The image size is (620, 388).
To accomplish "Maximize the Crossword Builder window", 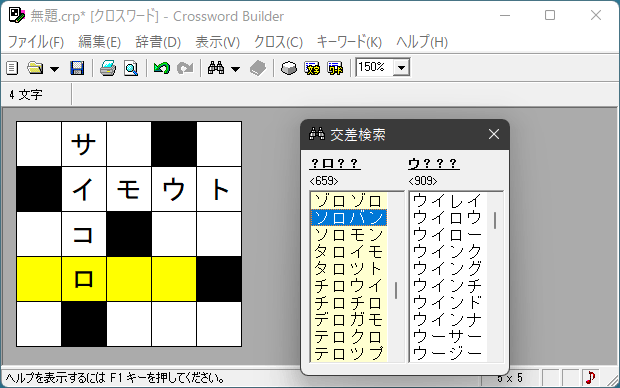I will click(550, 15).
